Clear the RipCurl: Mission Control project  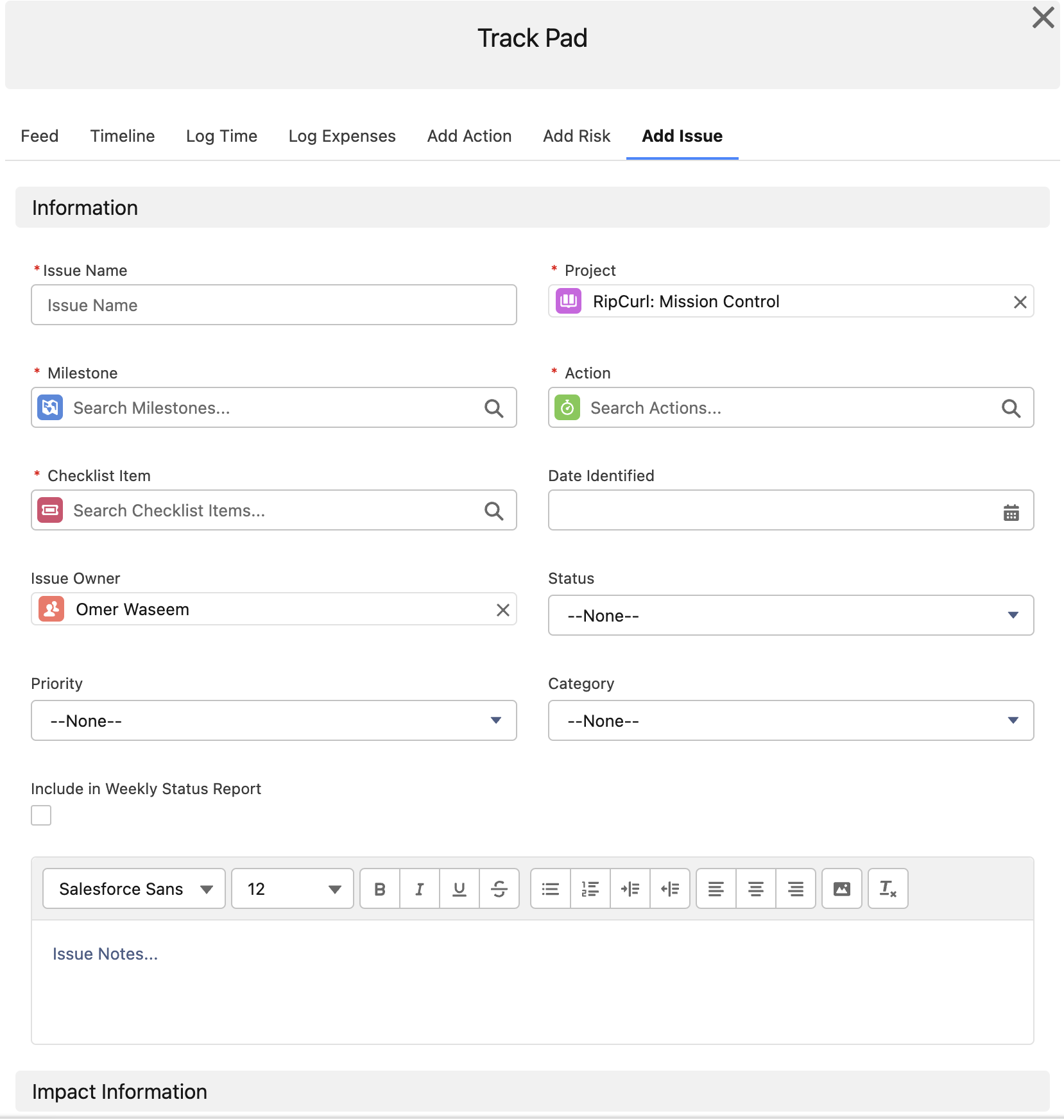pyautogui.click(x=1020, y=302)
